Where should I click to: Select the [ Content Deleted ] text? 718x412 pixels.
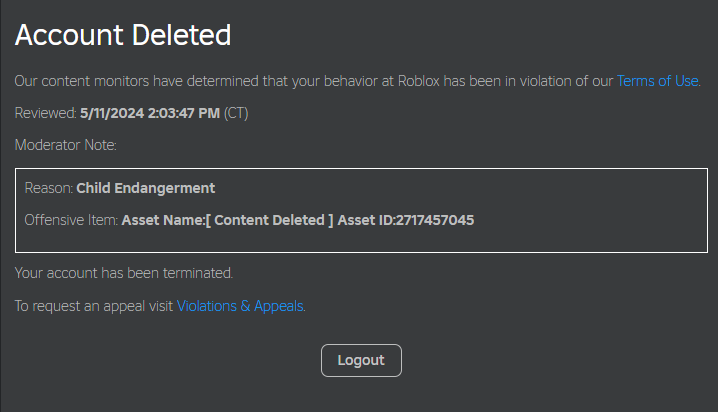click(x=268, y=220)
